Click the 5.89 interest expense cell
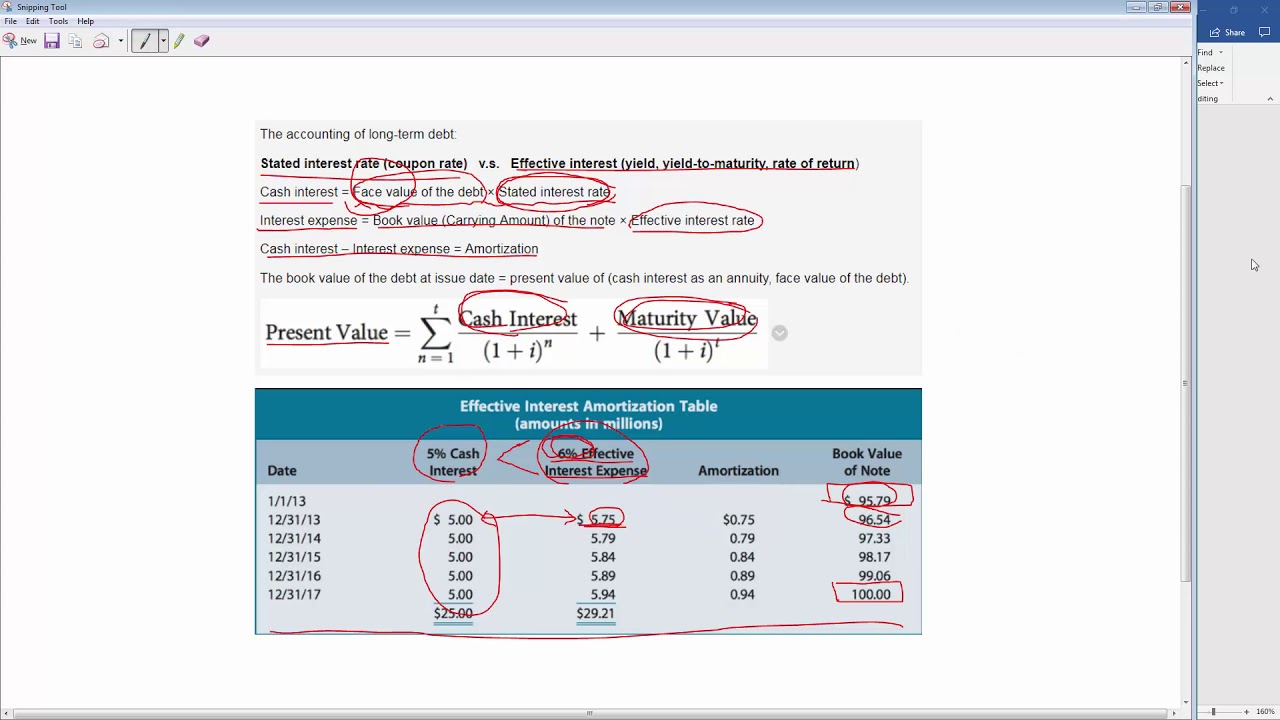This screenshot has width=1280, height=720. 603,576
